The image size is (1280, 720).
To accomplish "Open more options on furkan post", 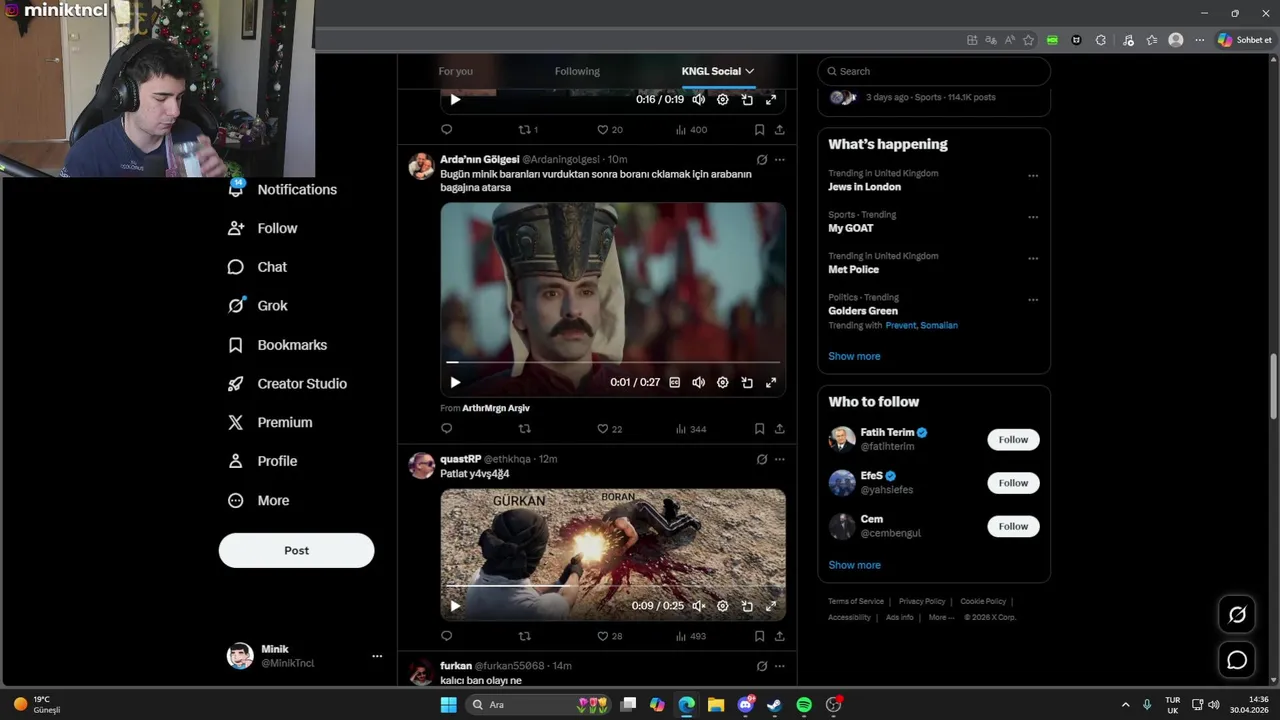I will point(779,666).
